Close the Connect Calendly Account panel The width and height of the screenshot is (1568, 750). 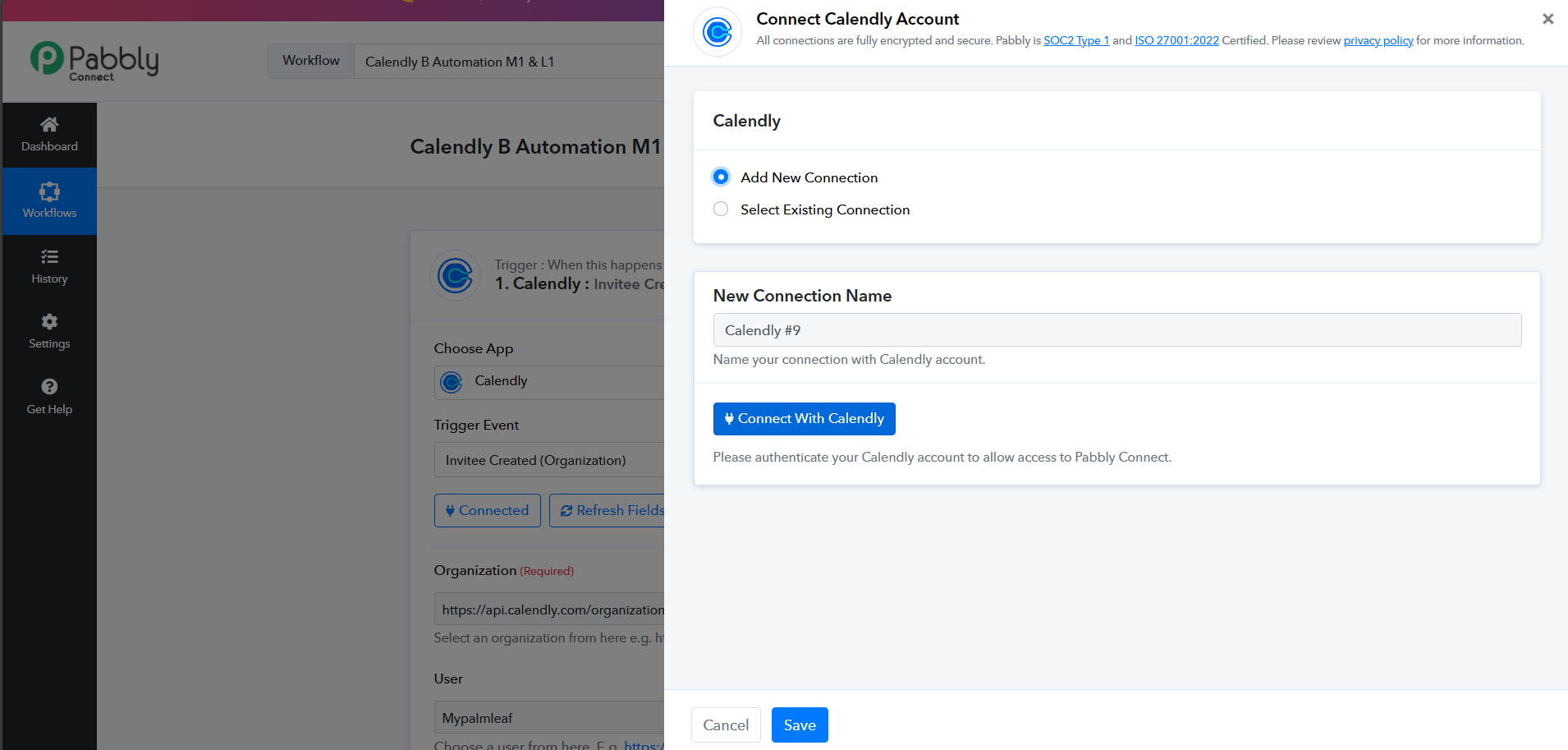tap(1547, 19)
